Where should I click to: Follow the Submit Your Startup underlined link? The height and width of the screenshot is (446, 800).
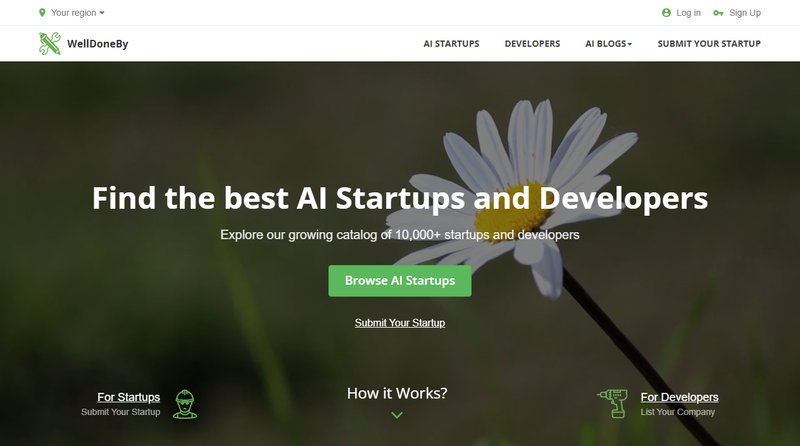[400, 323]
